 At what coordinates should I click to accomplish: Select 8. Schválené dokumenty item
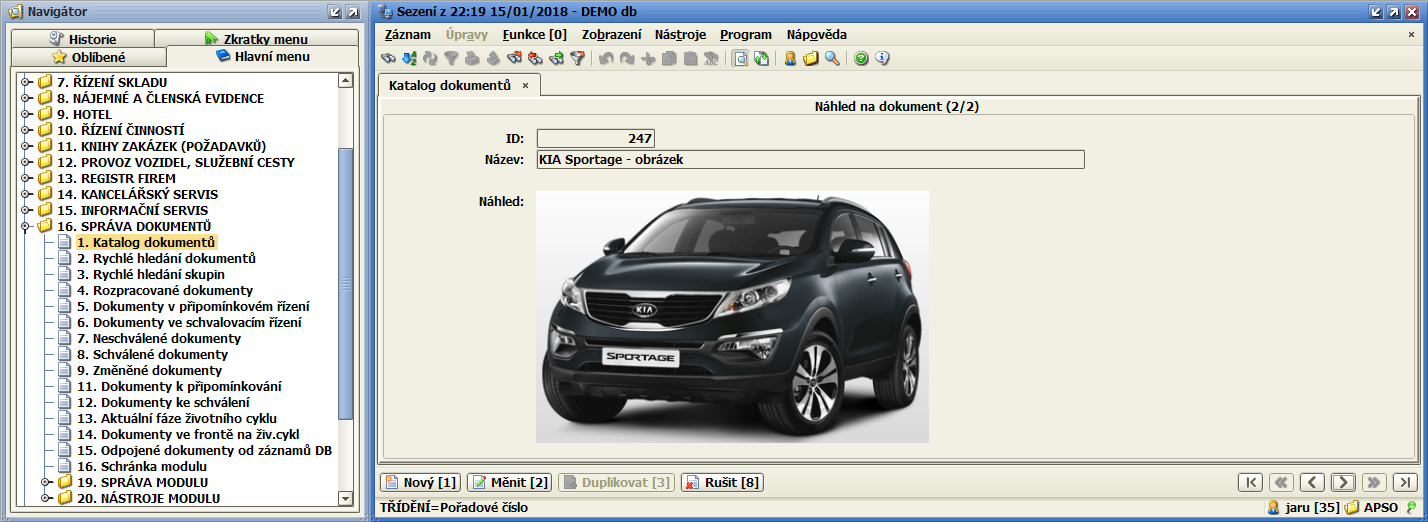tap(153, 354)
